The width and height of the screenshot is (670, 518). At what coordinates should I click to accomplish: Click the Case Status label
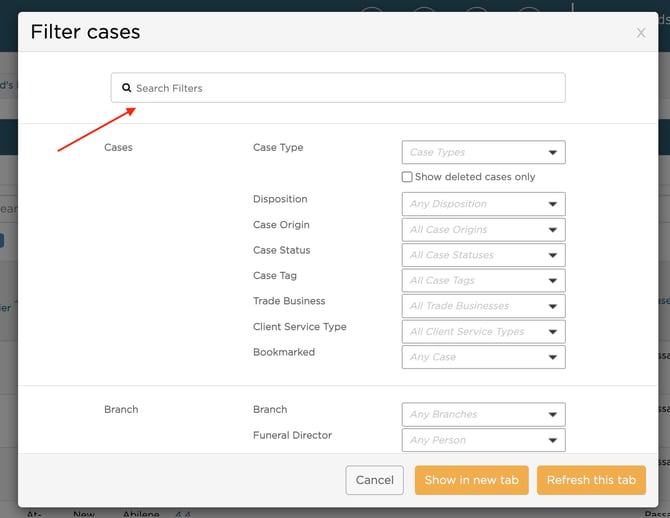click(x=282, y=250)
